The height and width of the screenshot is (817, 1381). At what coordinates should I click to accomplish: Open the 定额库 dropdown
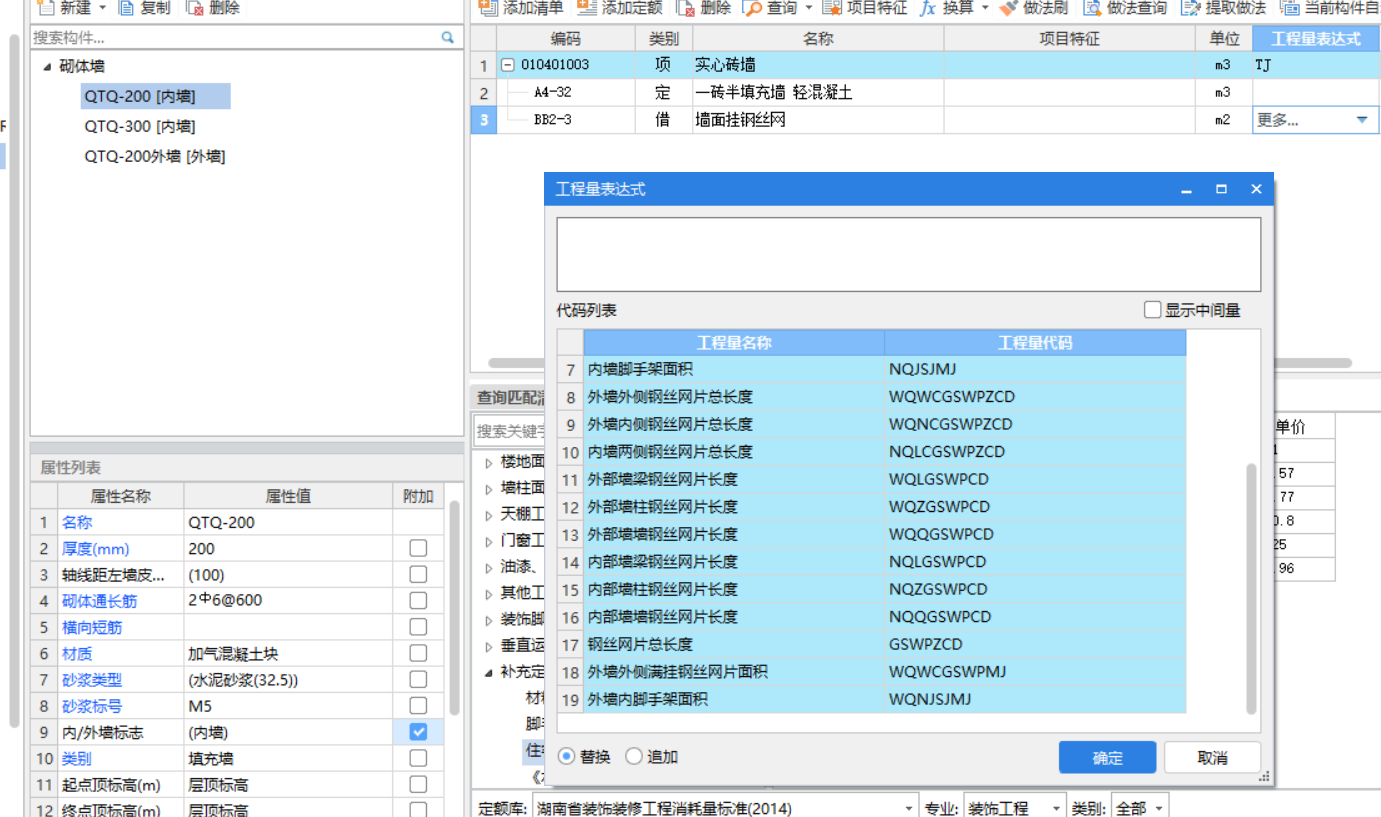click(x=909, y=807)
